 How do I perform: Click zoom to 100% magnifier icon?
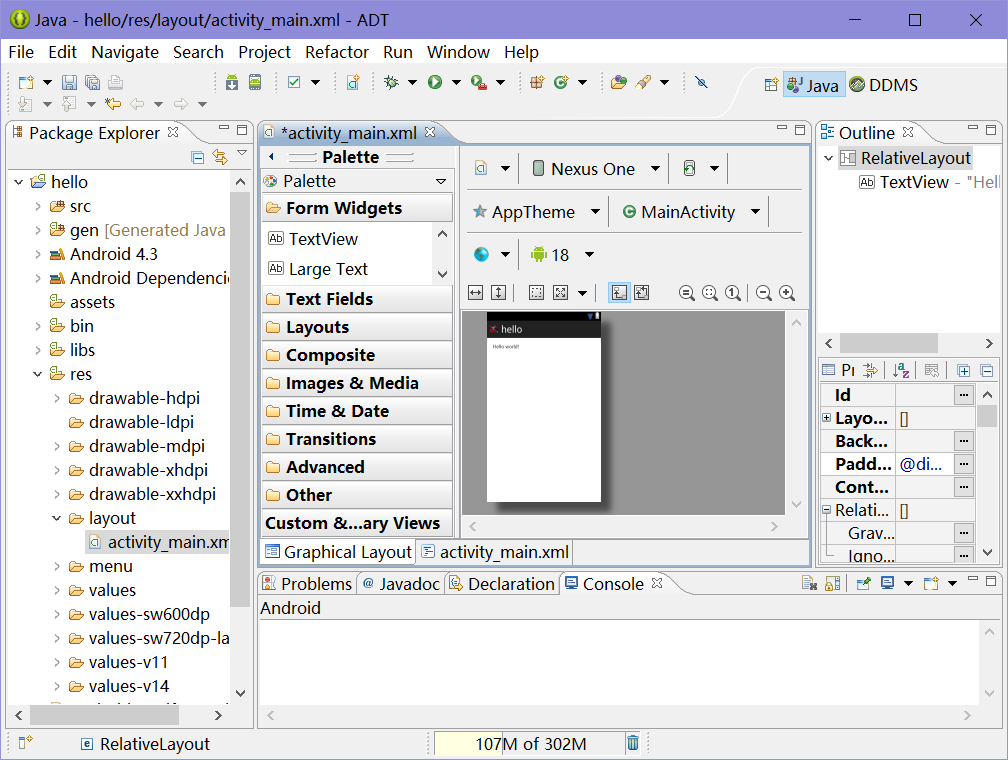point(733,293)
